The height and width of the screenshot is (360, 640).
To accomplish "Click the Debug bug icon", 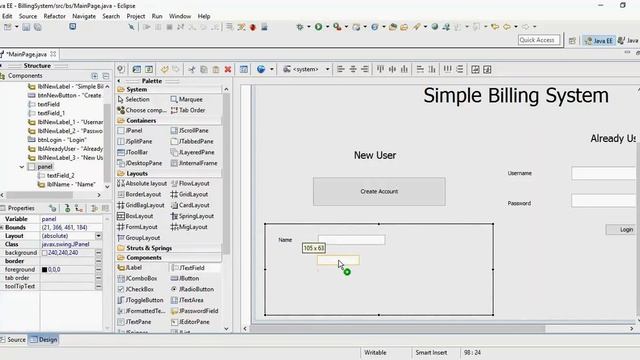I will click(x=300, y=27).
